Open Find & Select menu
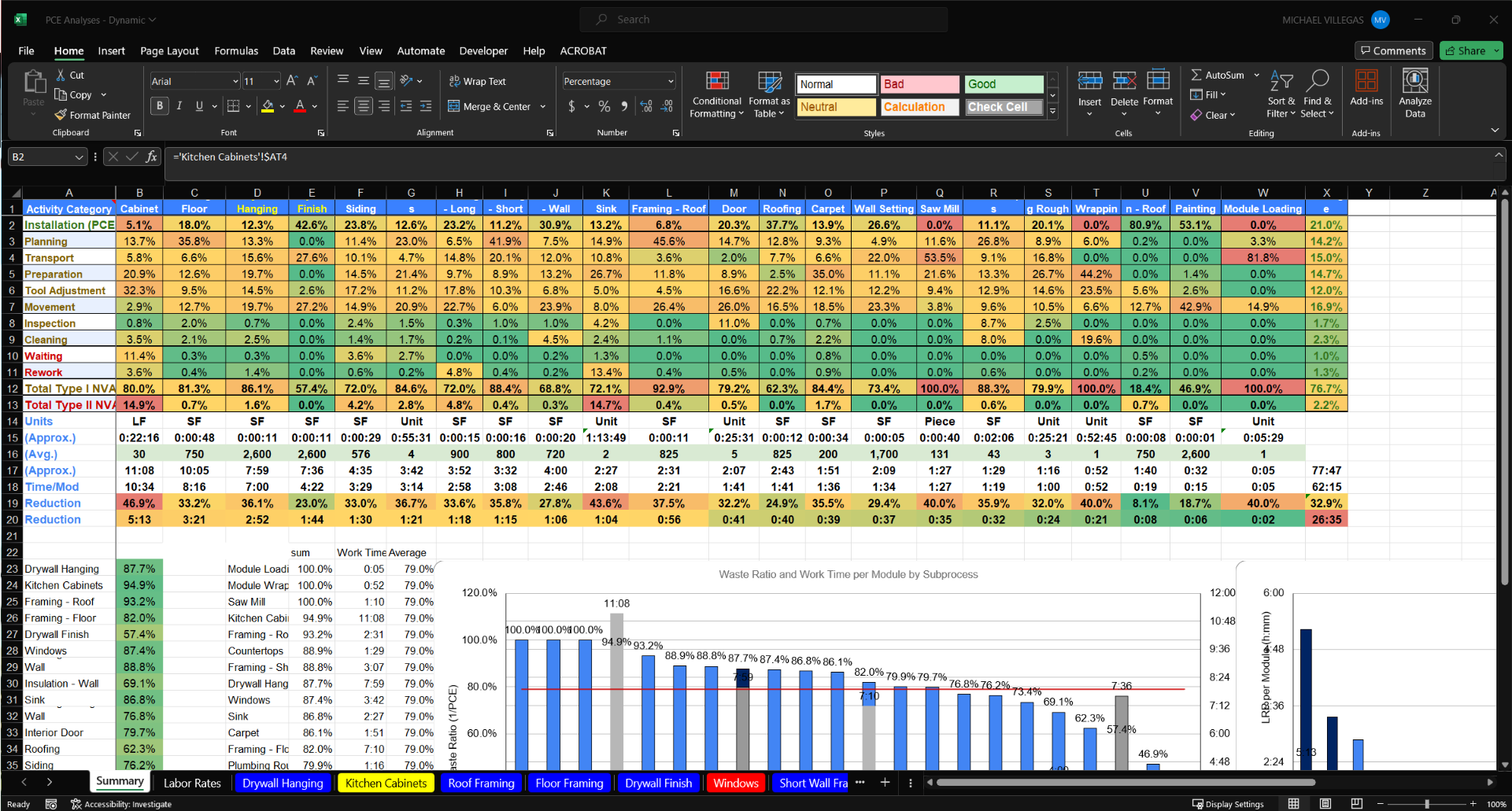 1317,94
